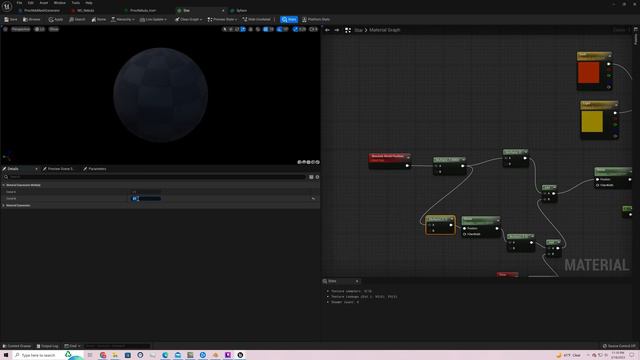Viewport: 640px width, 360px height.
Task: Open the Window menu
Action: pos(60,3)
